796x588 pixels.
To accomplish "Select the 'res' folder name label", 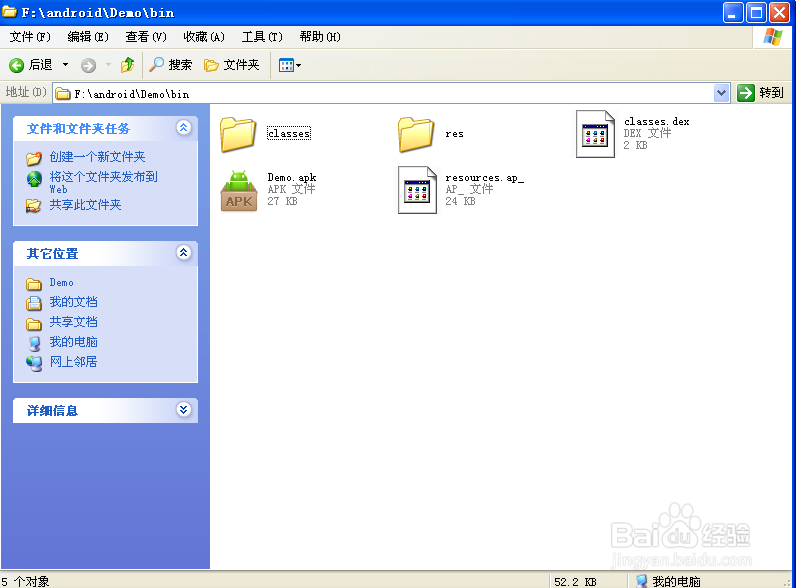I will (454, 134).
